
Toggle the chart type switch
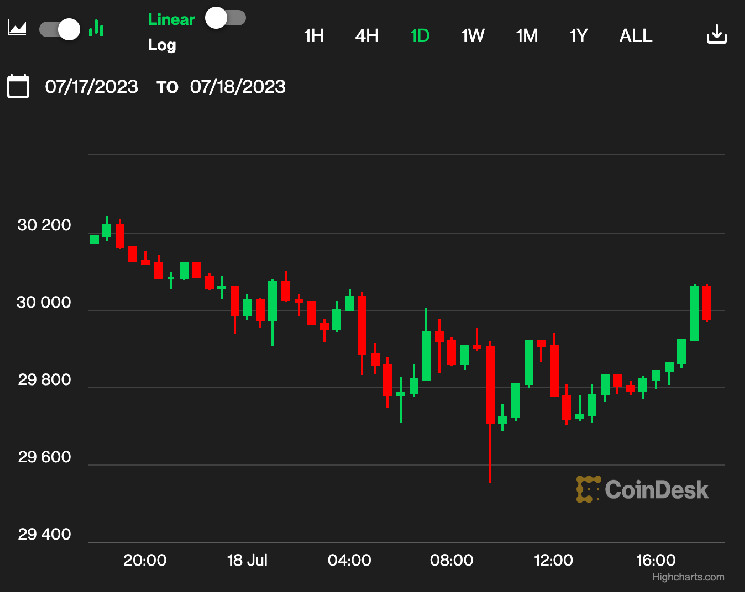(x=59, y=29)
